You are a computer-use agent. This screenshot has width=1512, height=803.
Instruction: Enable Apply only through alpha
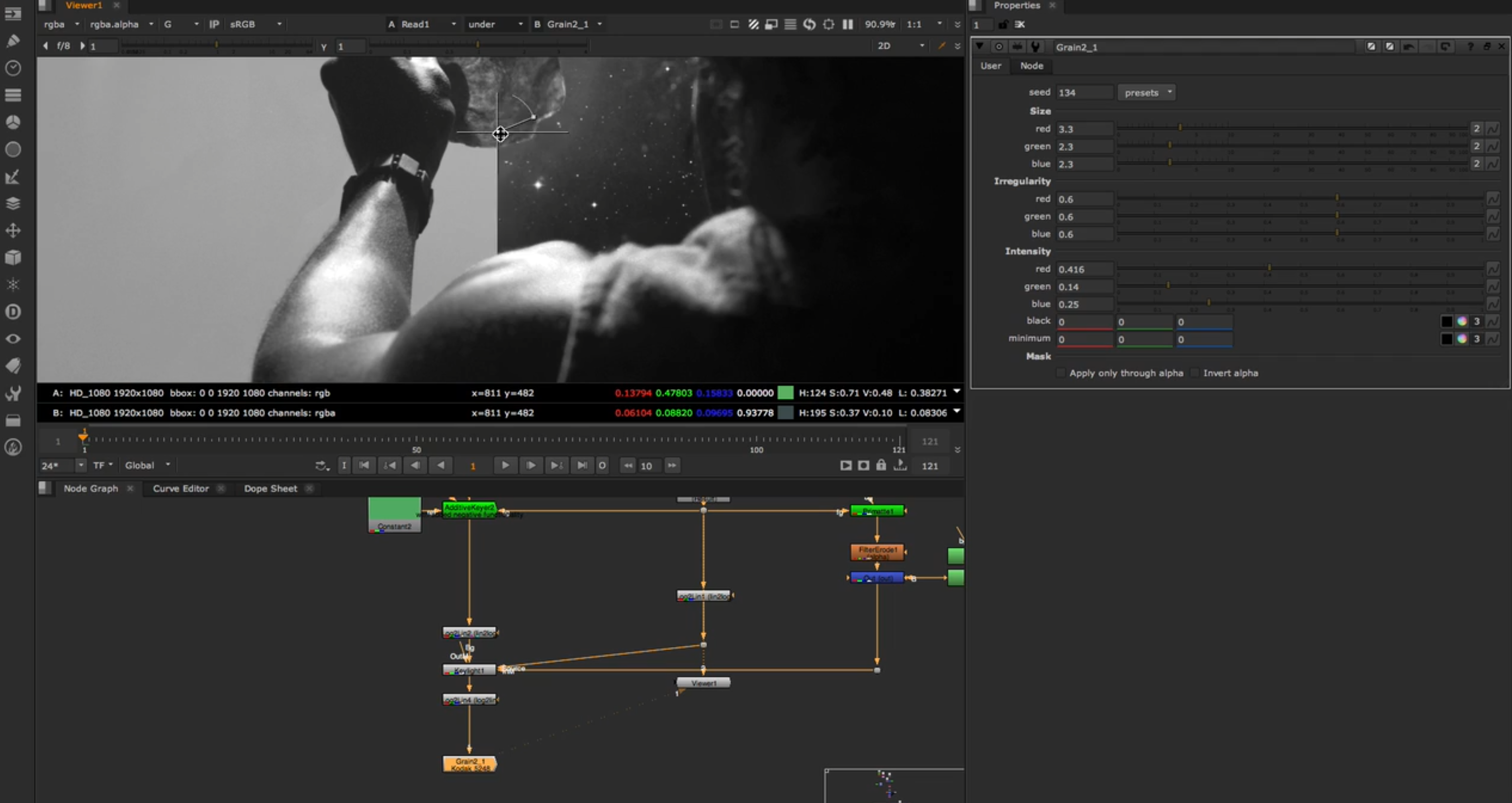[1061, 373]
